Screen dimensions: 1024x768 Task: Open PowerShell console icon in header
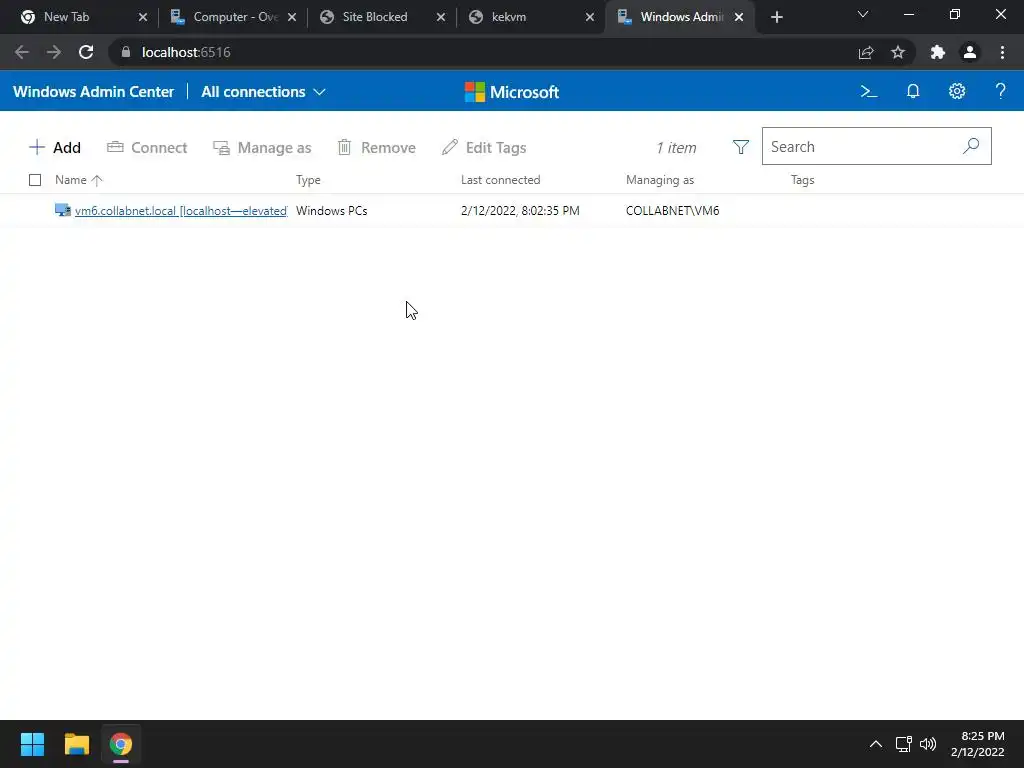point(869,91)
